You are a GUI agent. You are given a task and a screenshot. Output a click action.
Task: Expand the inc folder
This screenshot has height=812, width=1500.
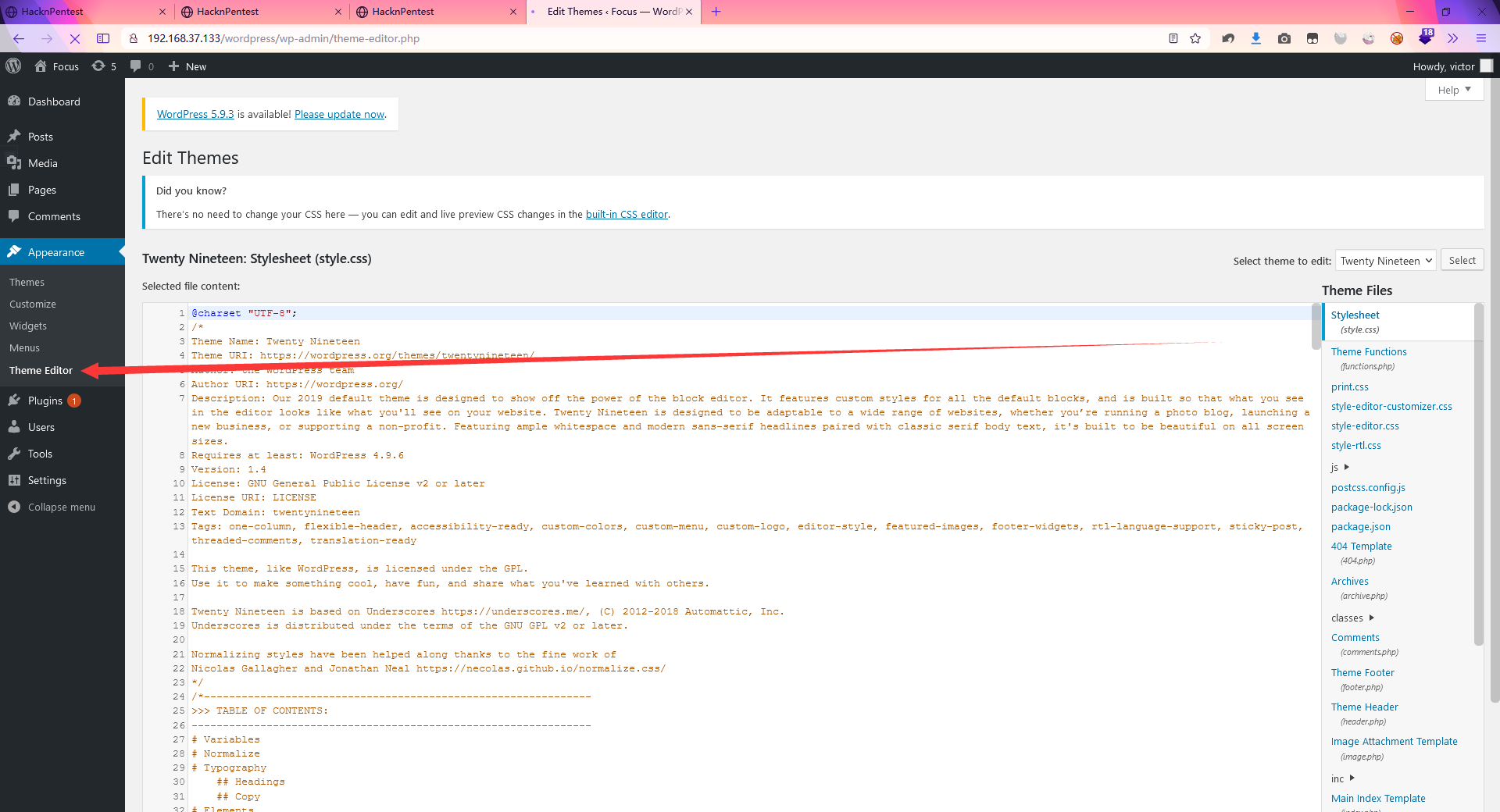click(x=1342, y=778)
